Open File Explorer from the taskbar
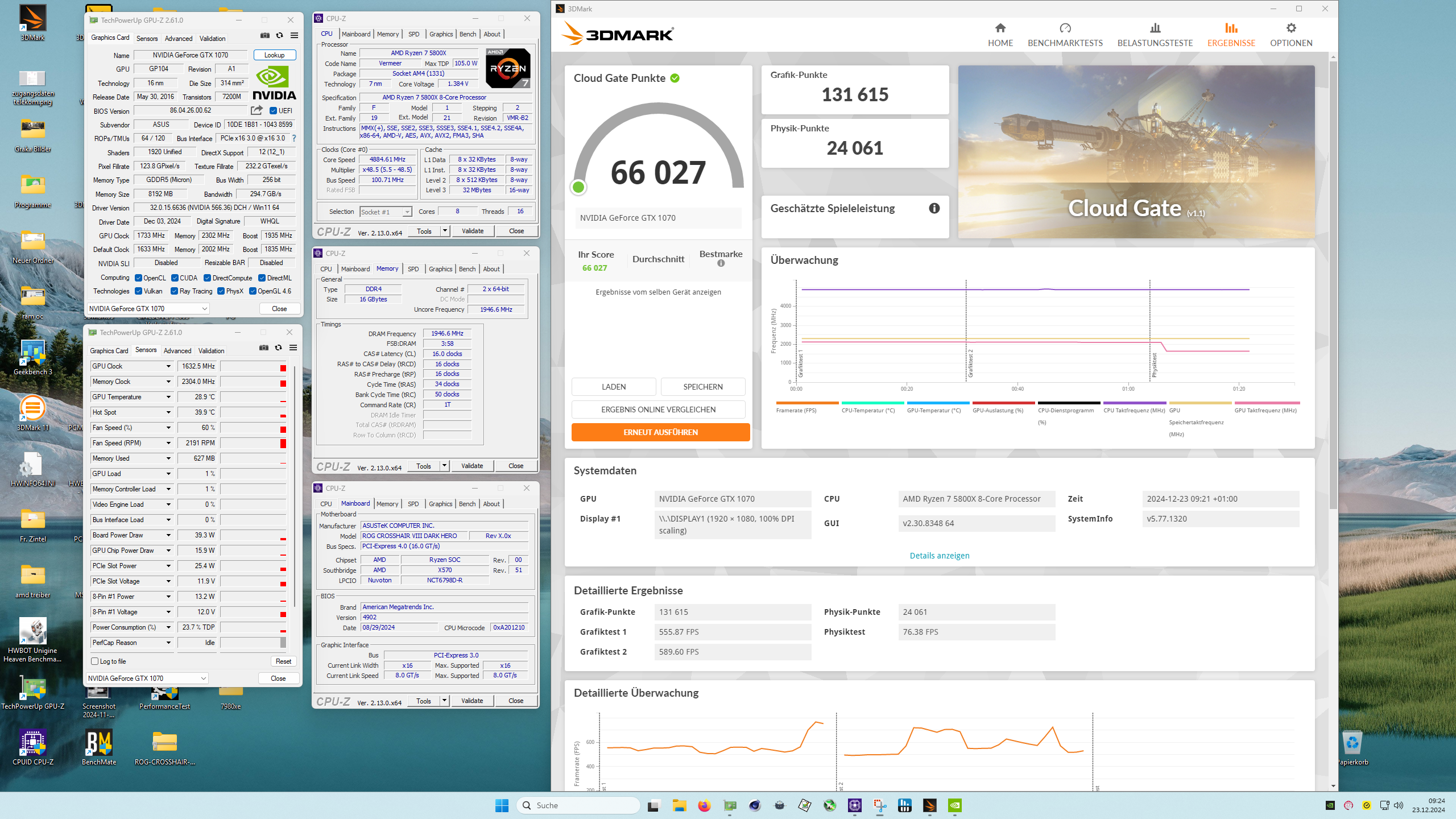The width and height of the screenshot is (1456, 819). pos(679,805)
